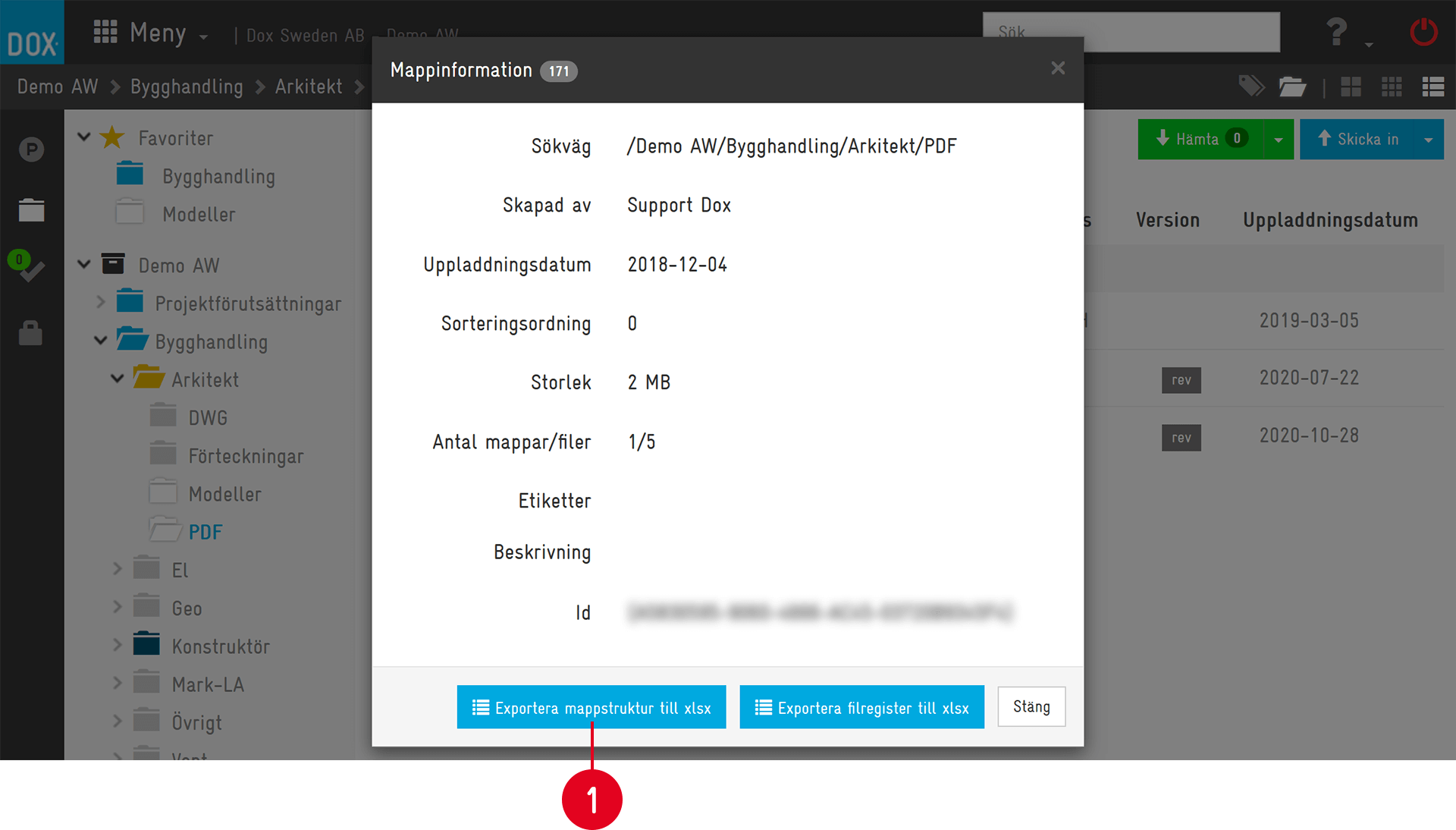The width and height of the screenshot is (1456, 830).
Task: Click the Dox Sweden AB header text
Action: (305, 35)
